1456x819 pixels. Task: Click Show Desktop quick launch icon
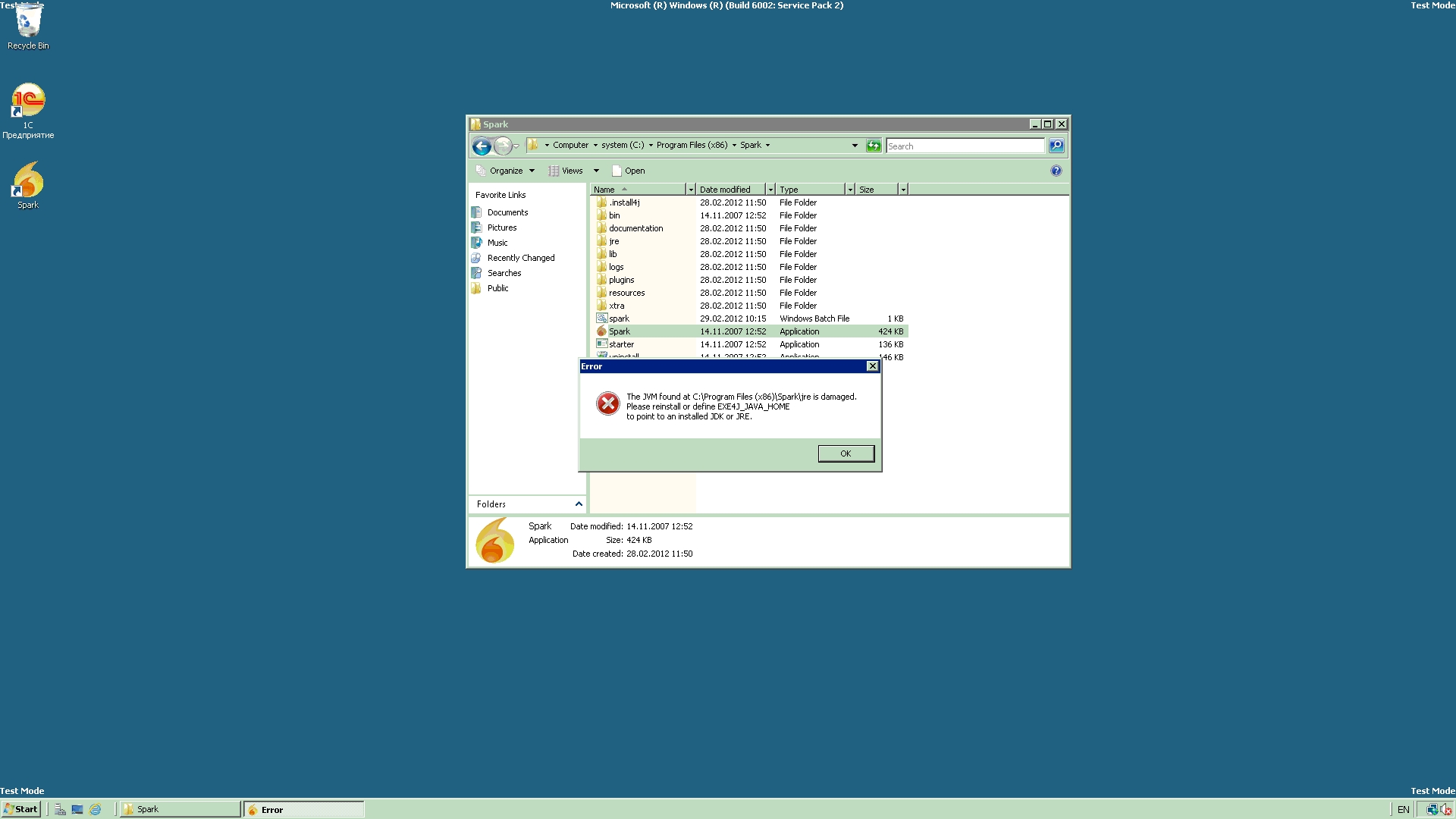click(77, 809)
